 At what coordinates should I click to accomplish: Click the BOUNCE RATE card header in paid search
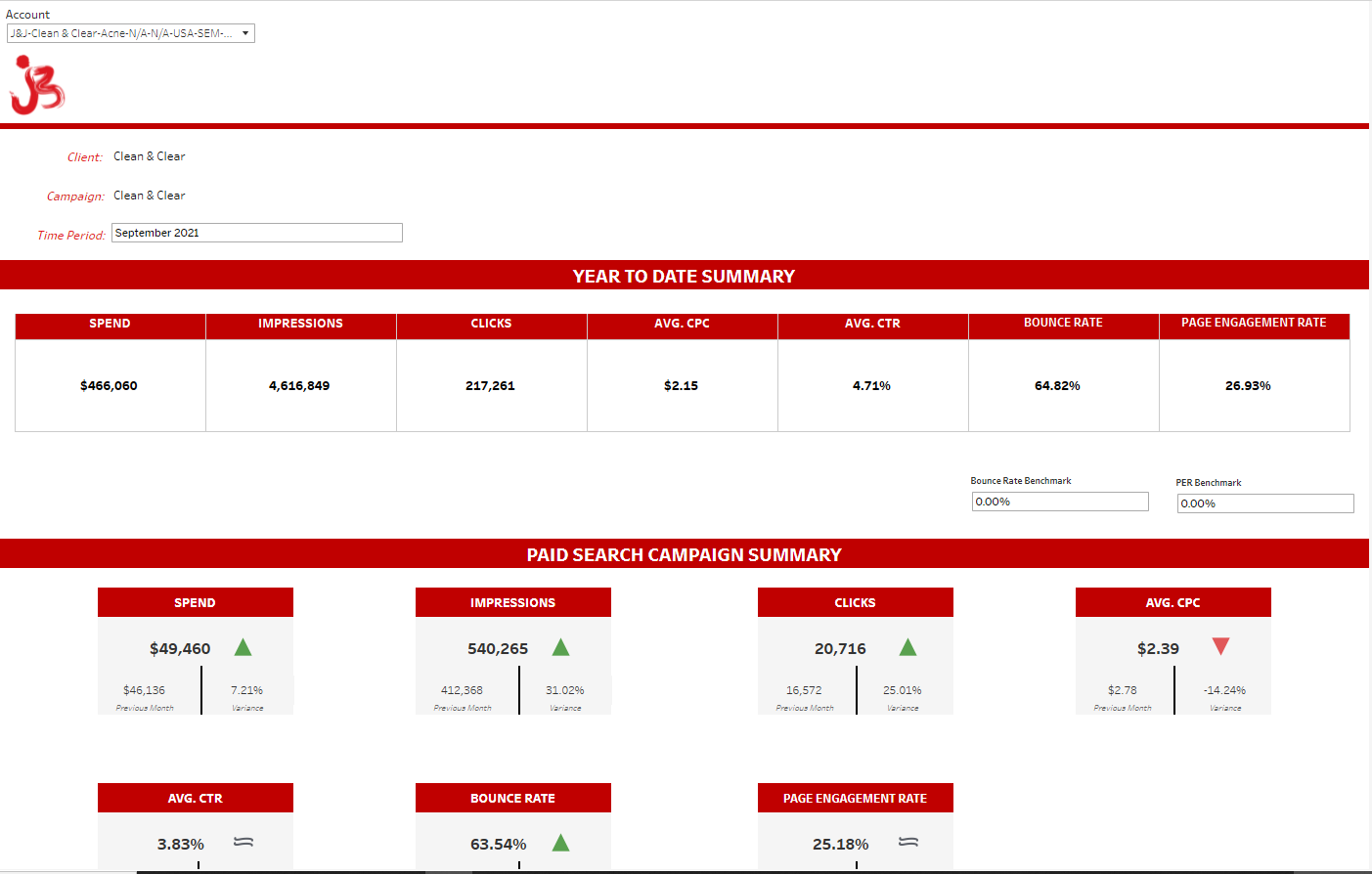513,798
